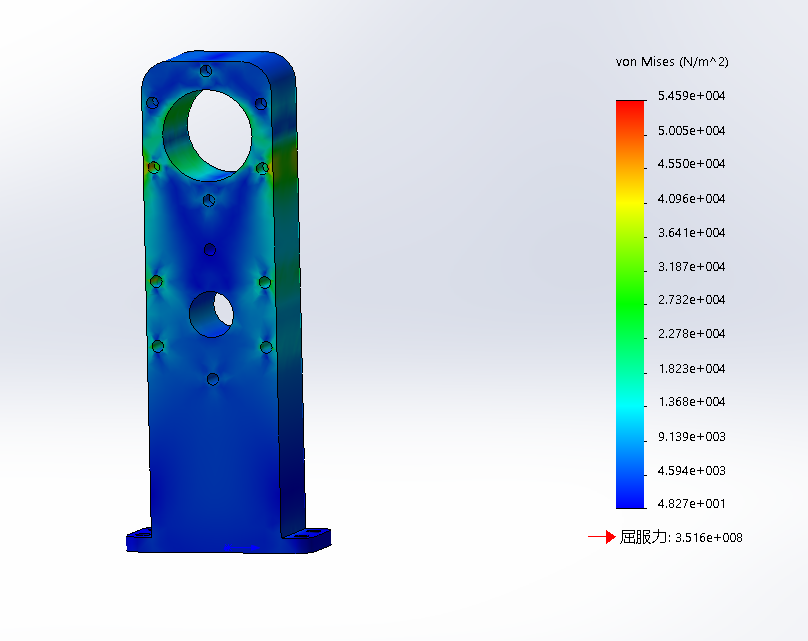Select the 3.187e+004 legend value
The height and width of the screenshot is (641, 808).
click(x=692, y=267)
